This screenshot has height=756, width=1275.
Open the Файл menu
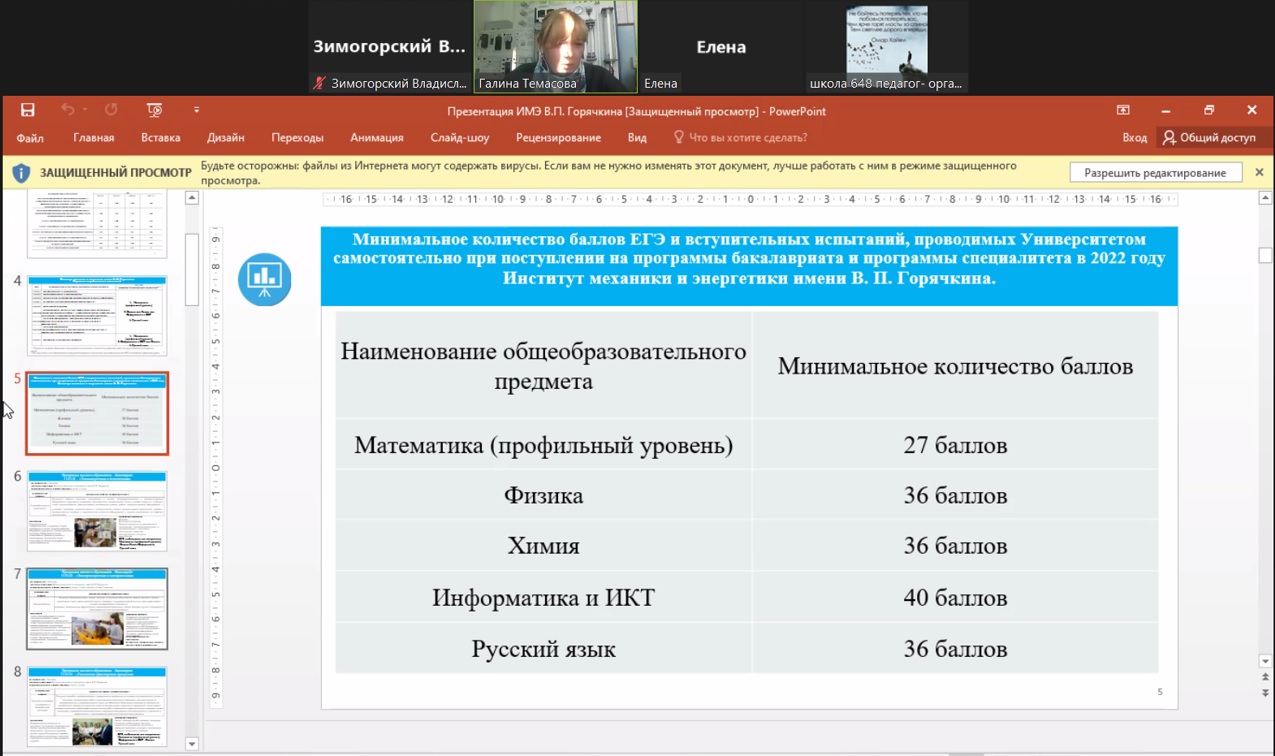tap(30, 138)
